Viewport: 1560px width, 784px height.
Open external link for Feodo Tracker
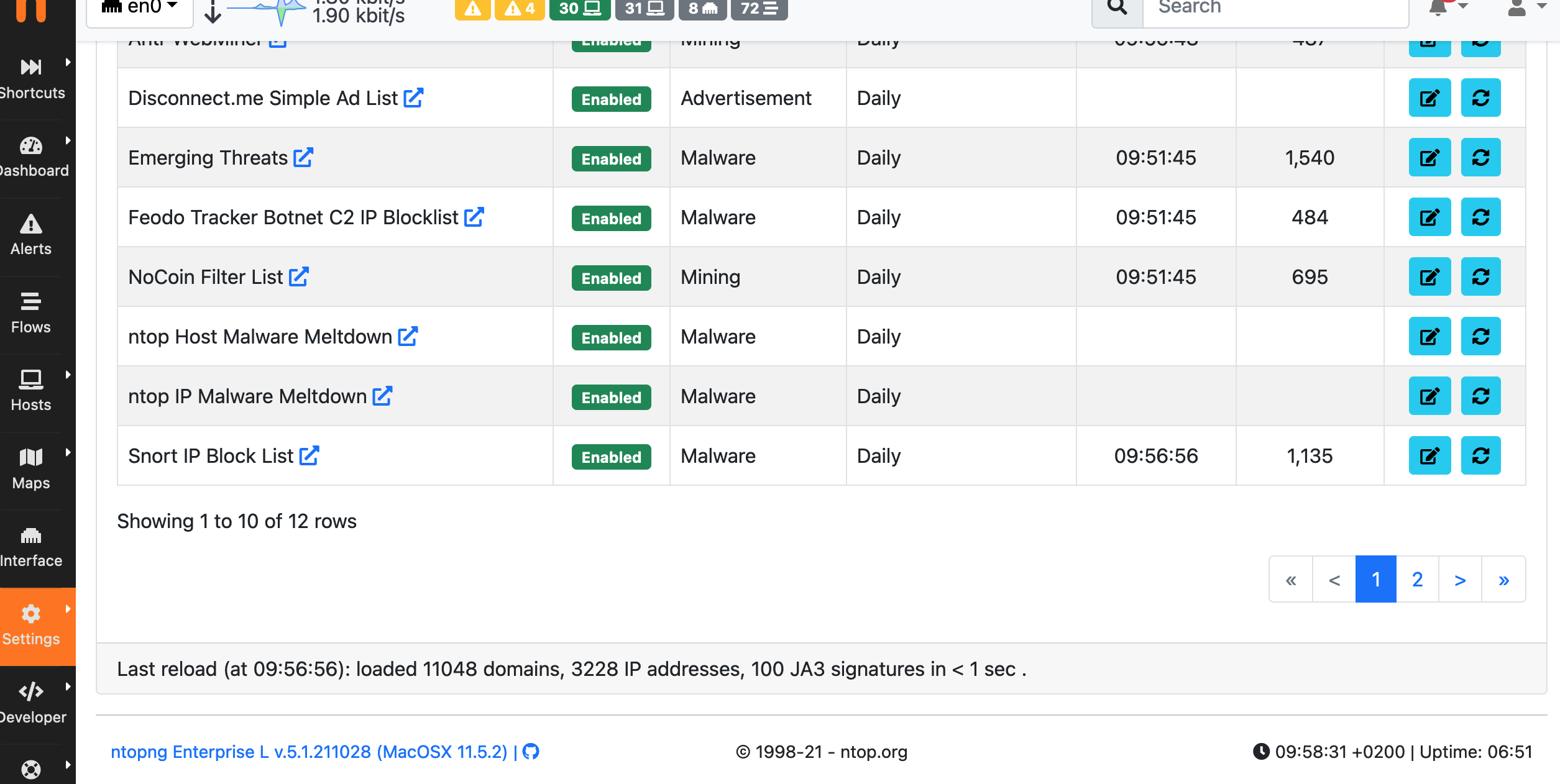coord(474,217)
